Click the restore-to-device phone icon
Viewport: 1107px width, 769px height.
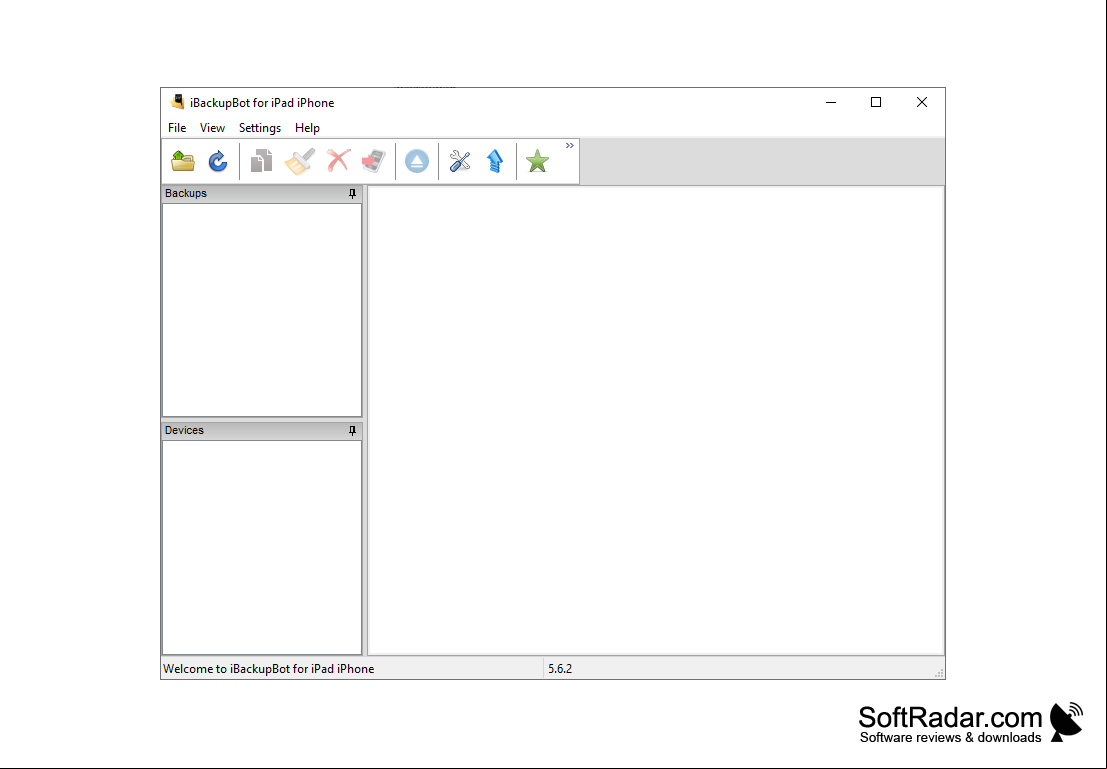[374, 161]
